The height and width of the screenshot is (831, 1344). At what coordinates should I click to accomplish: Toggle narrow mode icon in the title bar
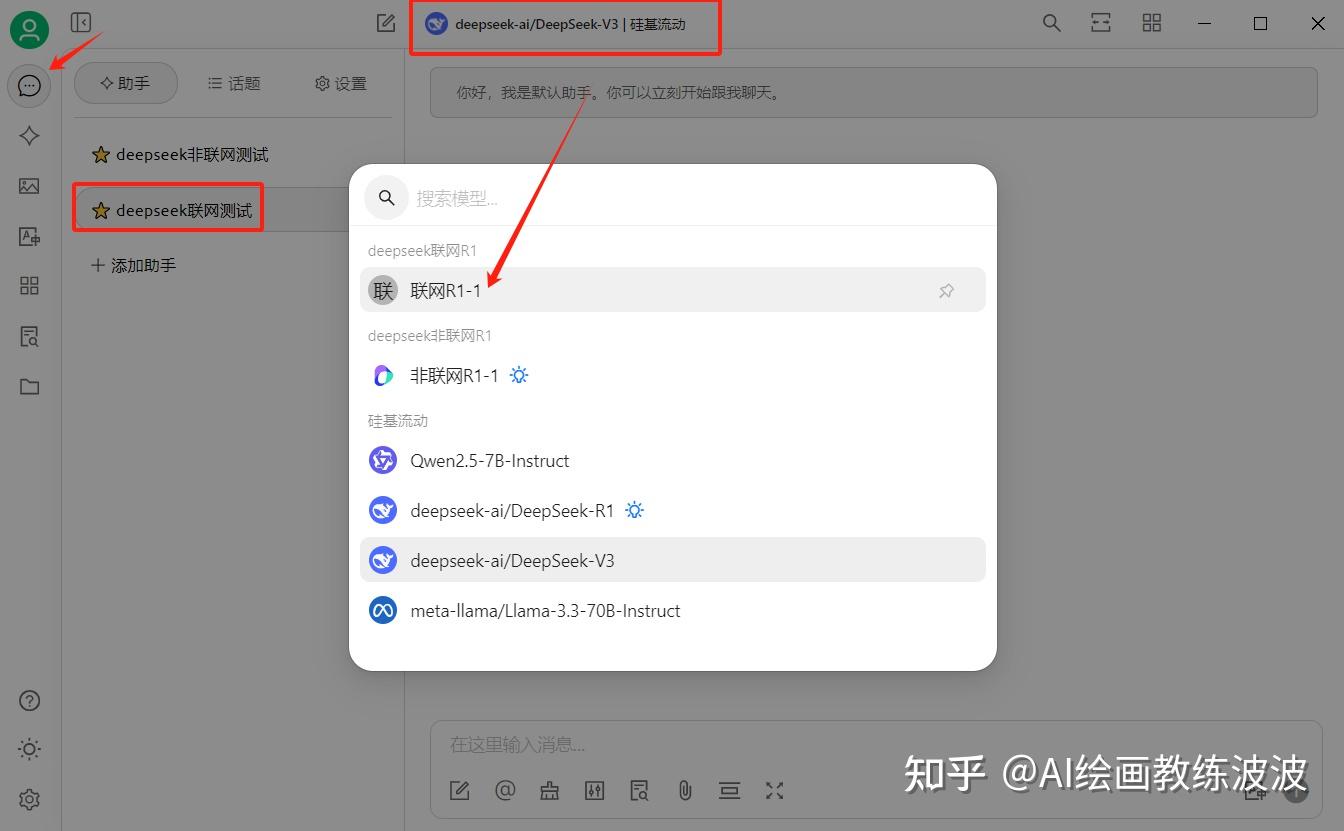tap(1101, 22)
